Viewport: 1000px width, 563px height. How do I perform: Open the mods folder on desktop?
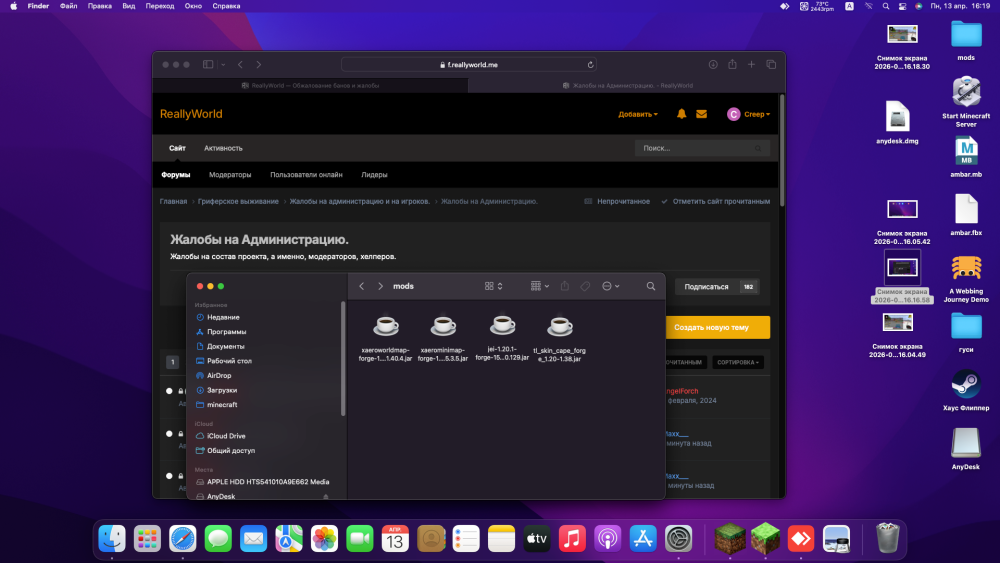point(966,41)
